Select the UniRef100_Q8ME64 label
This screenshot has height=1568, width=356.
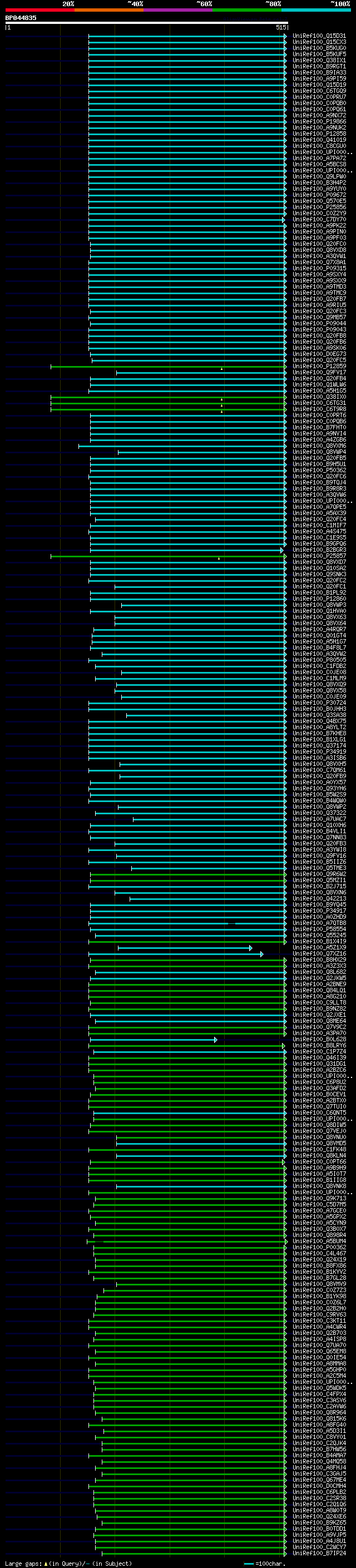[x=319, y=1021]
